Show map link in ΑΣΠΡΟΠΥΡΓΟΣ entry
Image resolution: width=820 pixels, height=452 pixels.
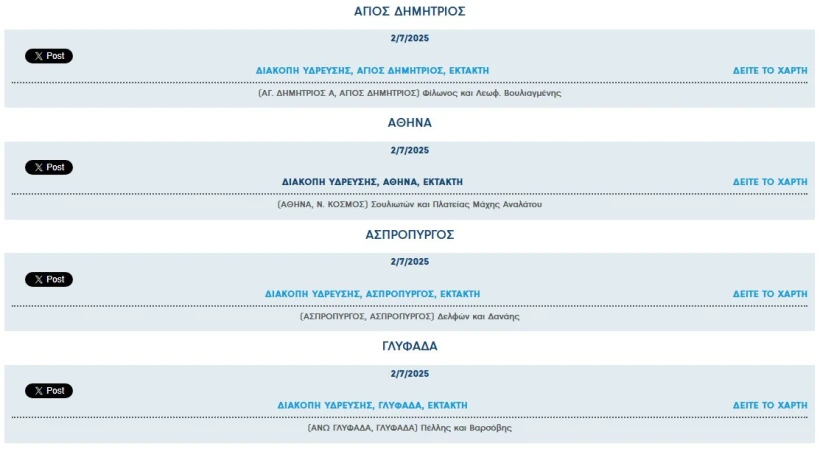[770, 294]
